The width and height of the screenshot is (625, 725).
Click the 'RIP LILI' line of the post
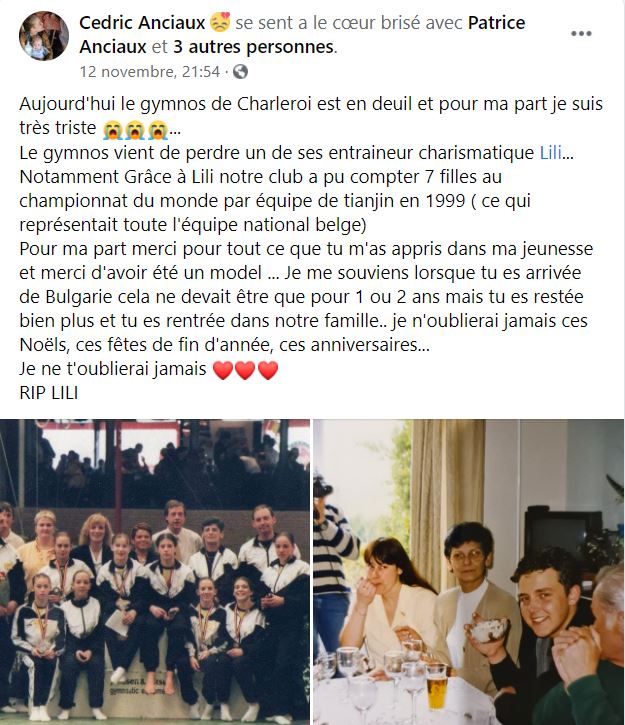[49, 393]
